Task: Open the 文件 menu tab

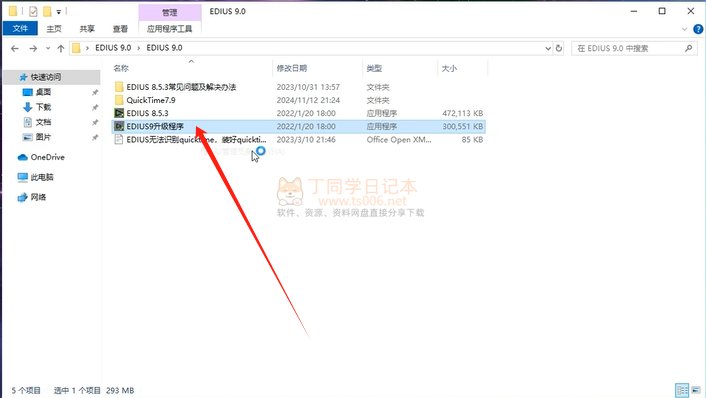Action: click(x=20, y=29)
